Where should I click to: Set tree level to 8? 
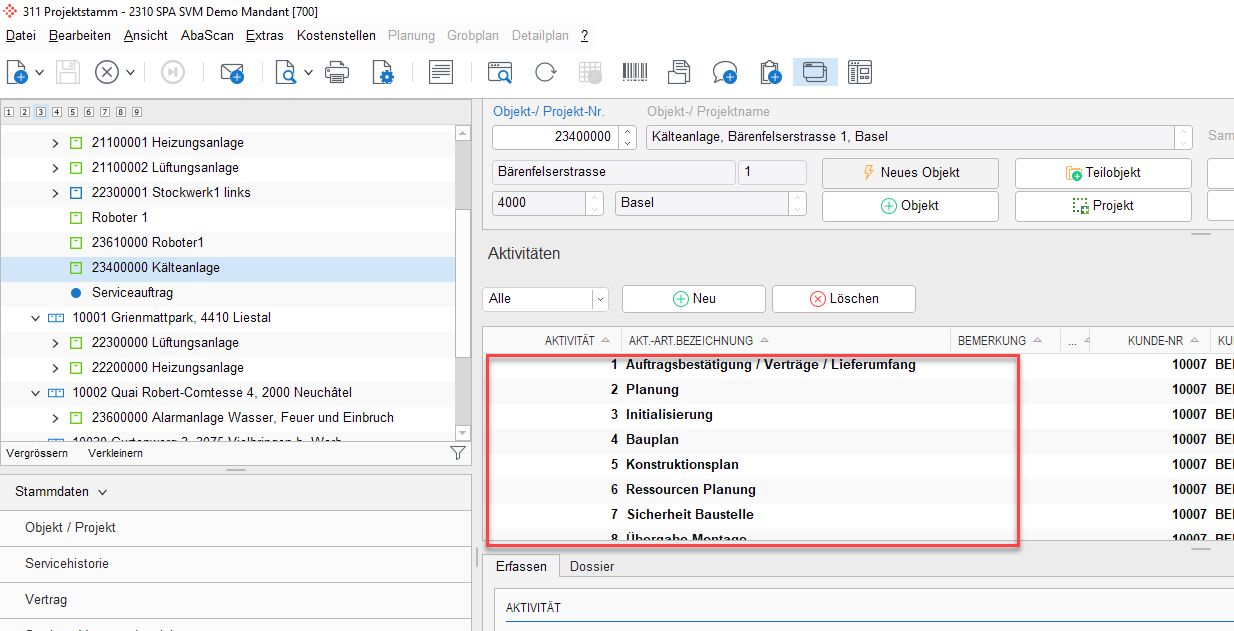point(121,112)
